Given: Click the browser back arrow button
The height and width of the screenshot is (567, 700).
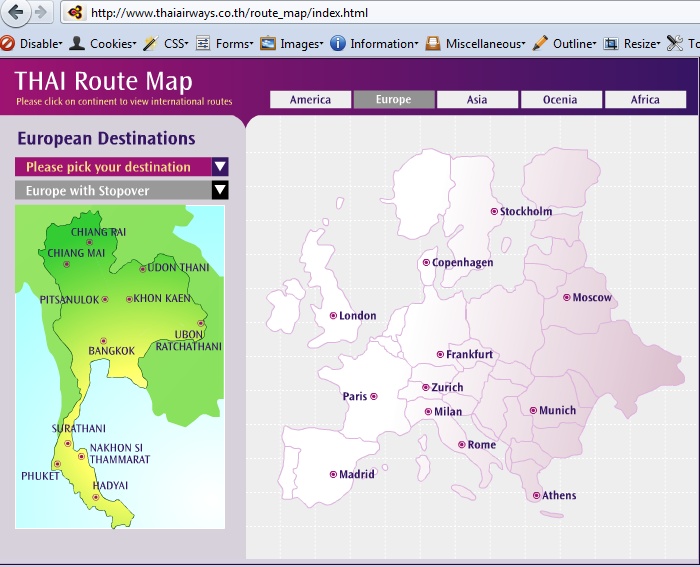Looking at the screenshot, I should (x=16, y=12).
